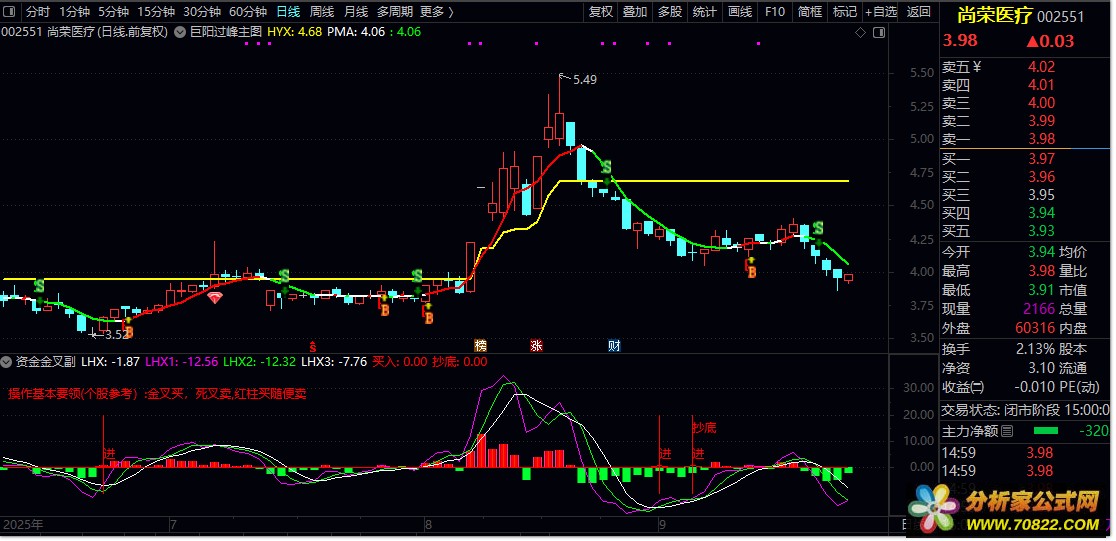The width and height of the screenshot is (1116, 541).
Task: Click the 买一 price 3.97
Action: point(1040,158)
